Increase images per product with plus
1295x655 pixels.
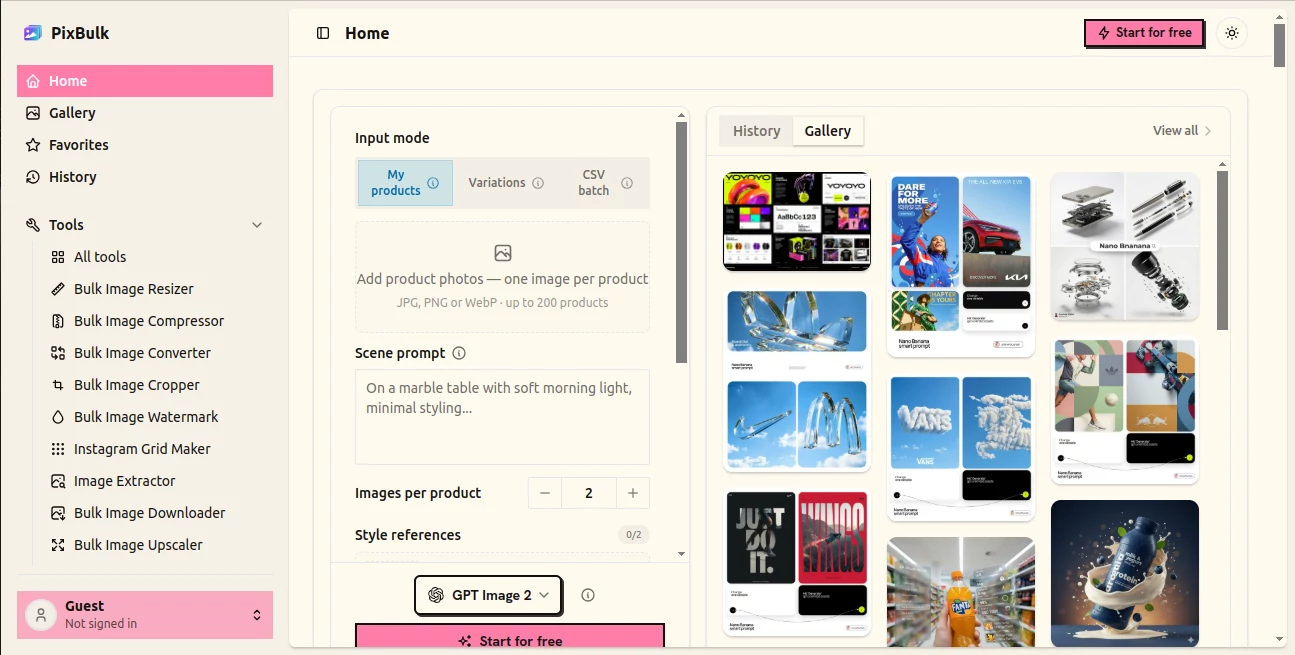(633, 493)
